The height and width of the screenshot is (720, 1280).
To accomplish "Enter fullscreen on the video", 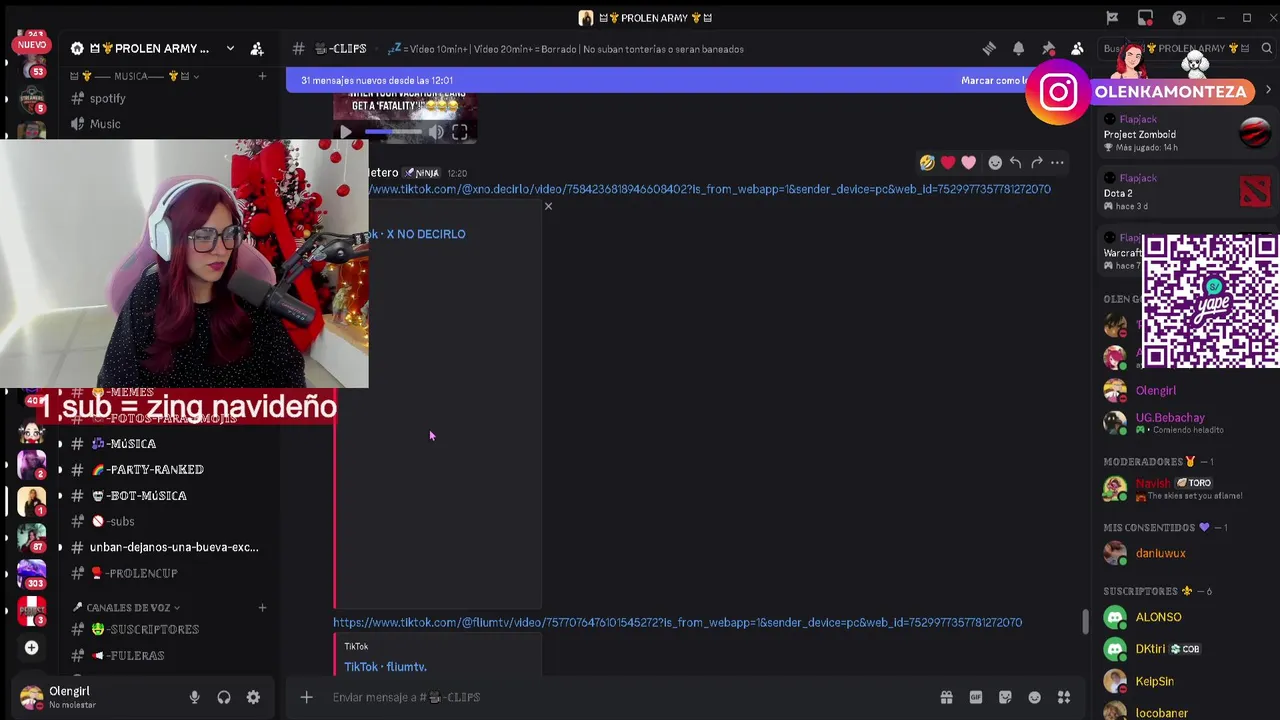I will (x=460, y=132).
